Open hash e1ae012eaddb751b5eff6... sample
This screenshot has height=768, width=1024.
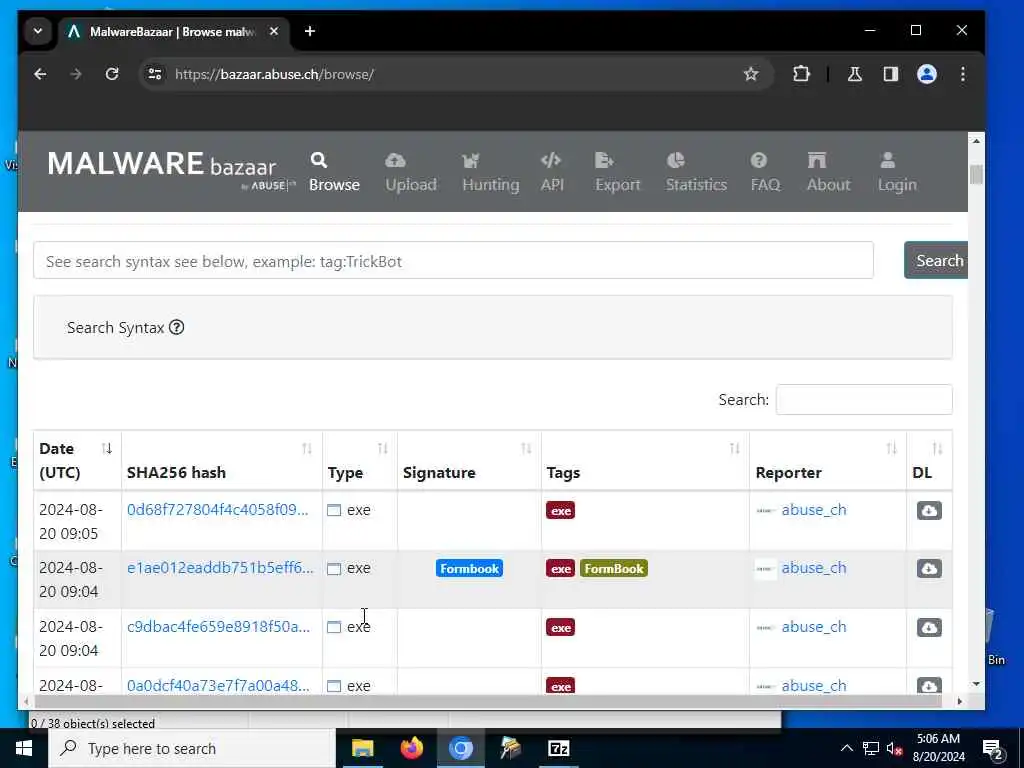pyautogui.click(x=220, y=568)
